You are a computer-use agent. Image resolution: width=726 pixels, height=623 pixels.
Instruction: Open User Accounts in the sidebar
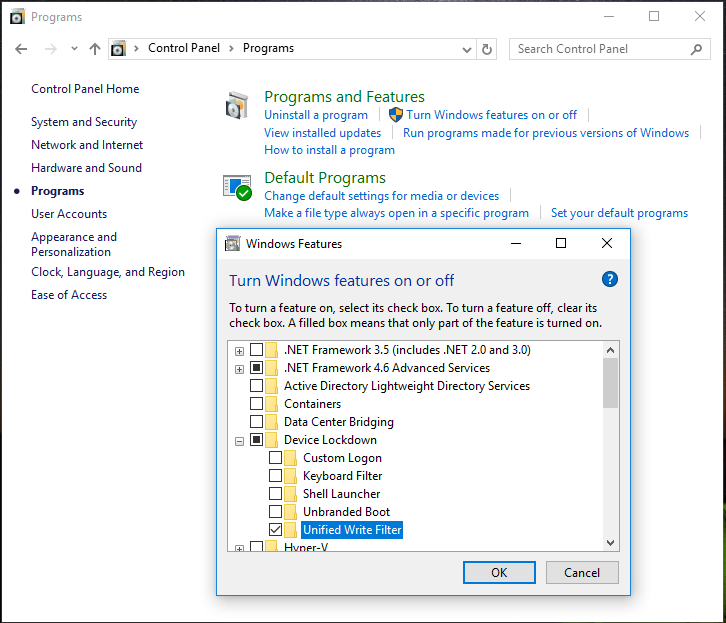69,214
